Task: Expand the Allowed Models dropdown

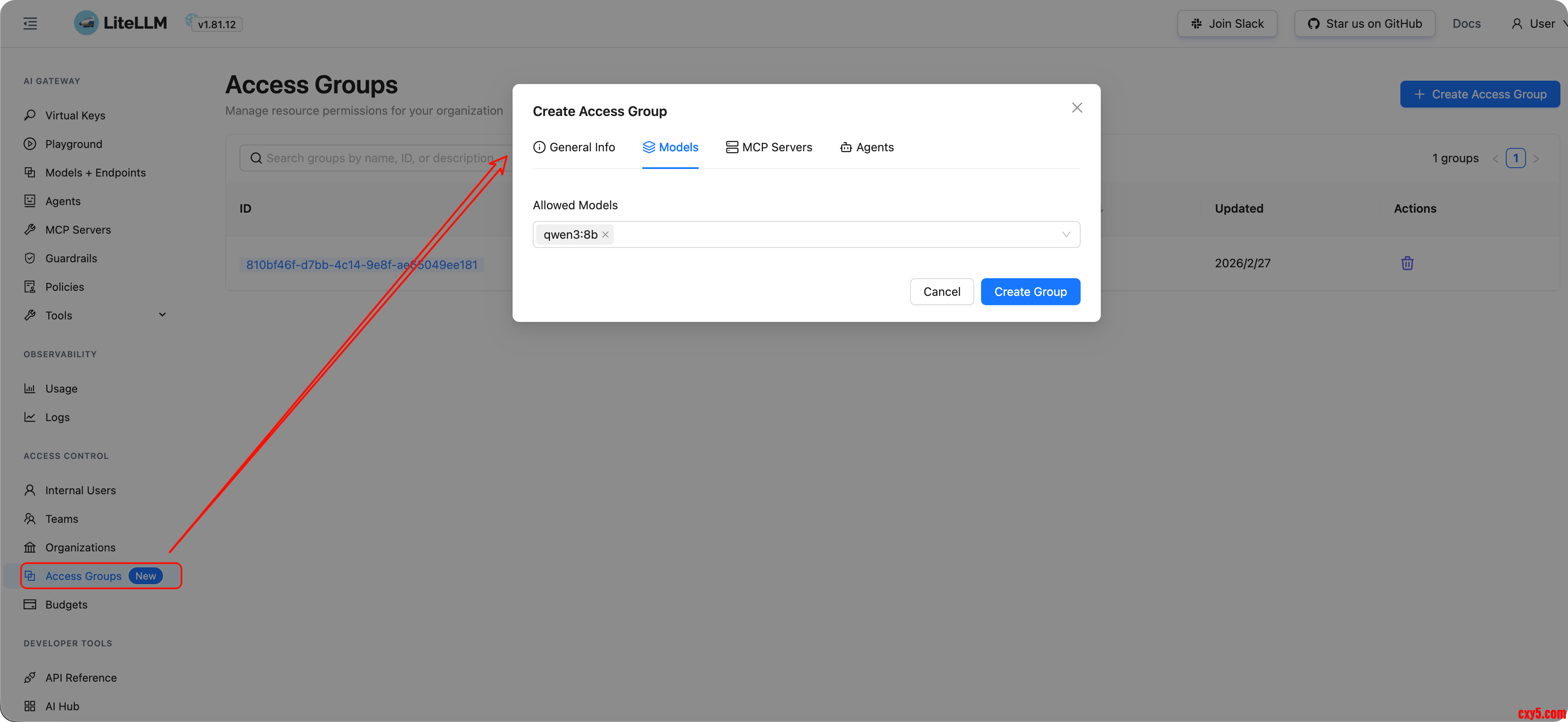Action: (x=1065, y=235)
